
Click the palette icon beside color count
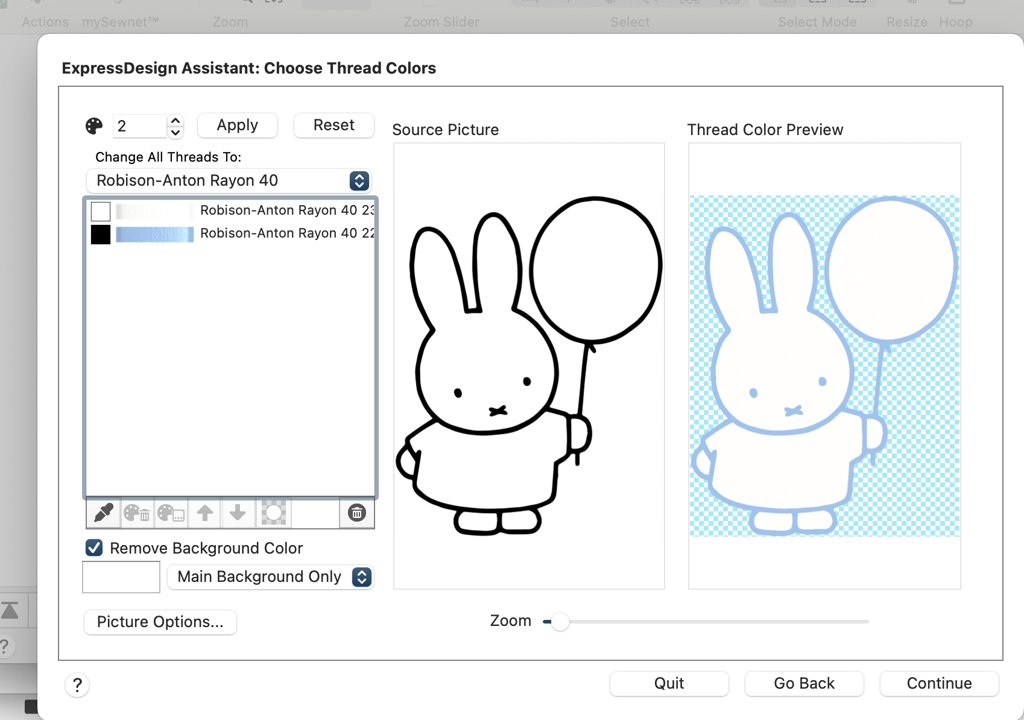tap(94, 125)
